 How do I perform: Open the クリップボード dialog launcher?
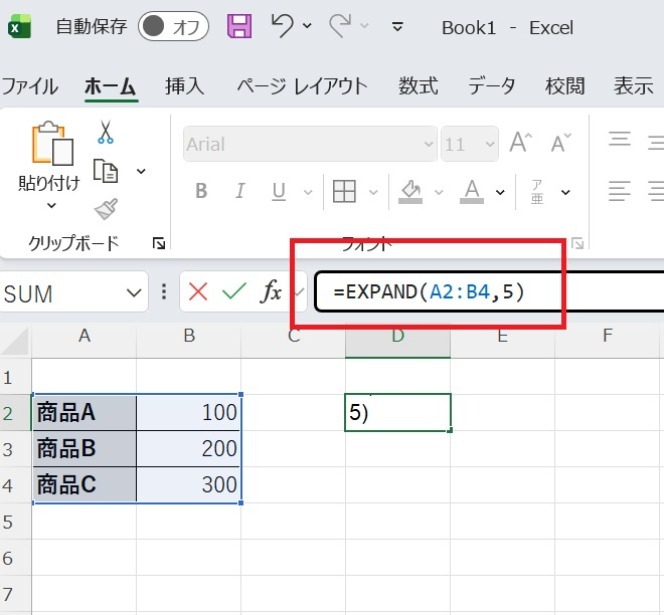point(159,243)
